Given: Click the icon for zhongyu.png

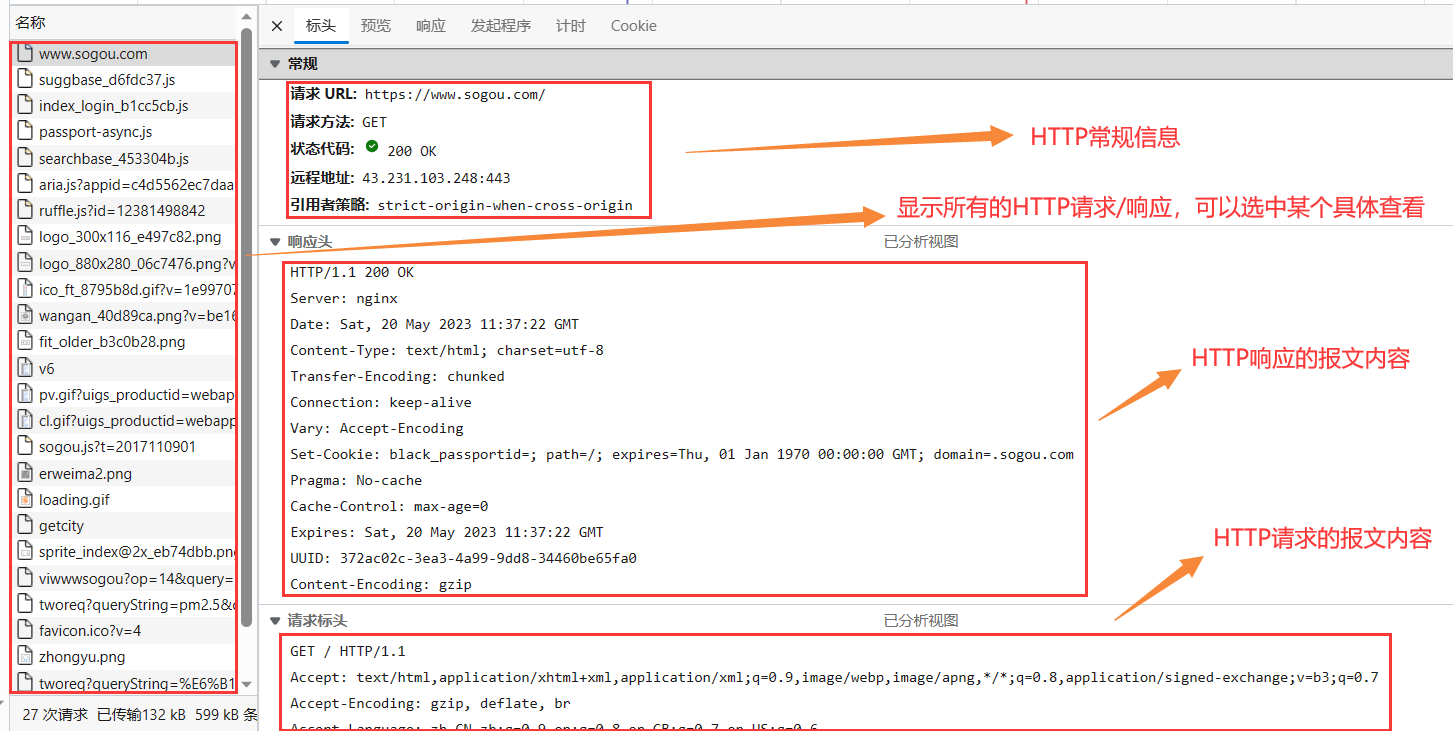Looking at the screenshot, I should pyautogui.click(x=26, y=657).
